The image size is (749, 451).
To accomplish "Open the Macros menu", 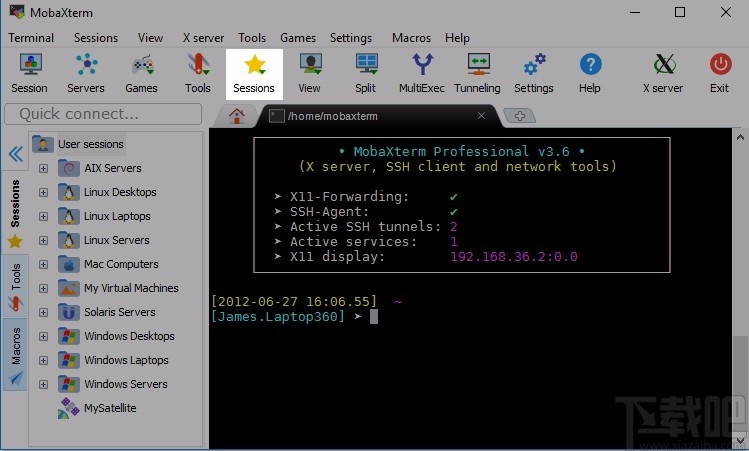I will (x=411, y=38).
